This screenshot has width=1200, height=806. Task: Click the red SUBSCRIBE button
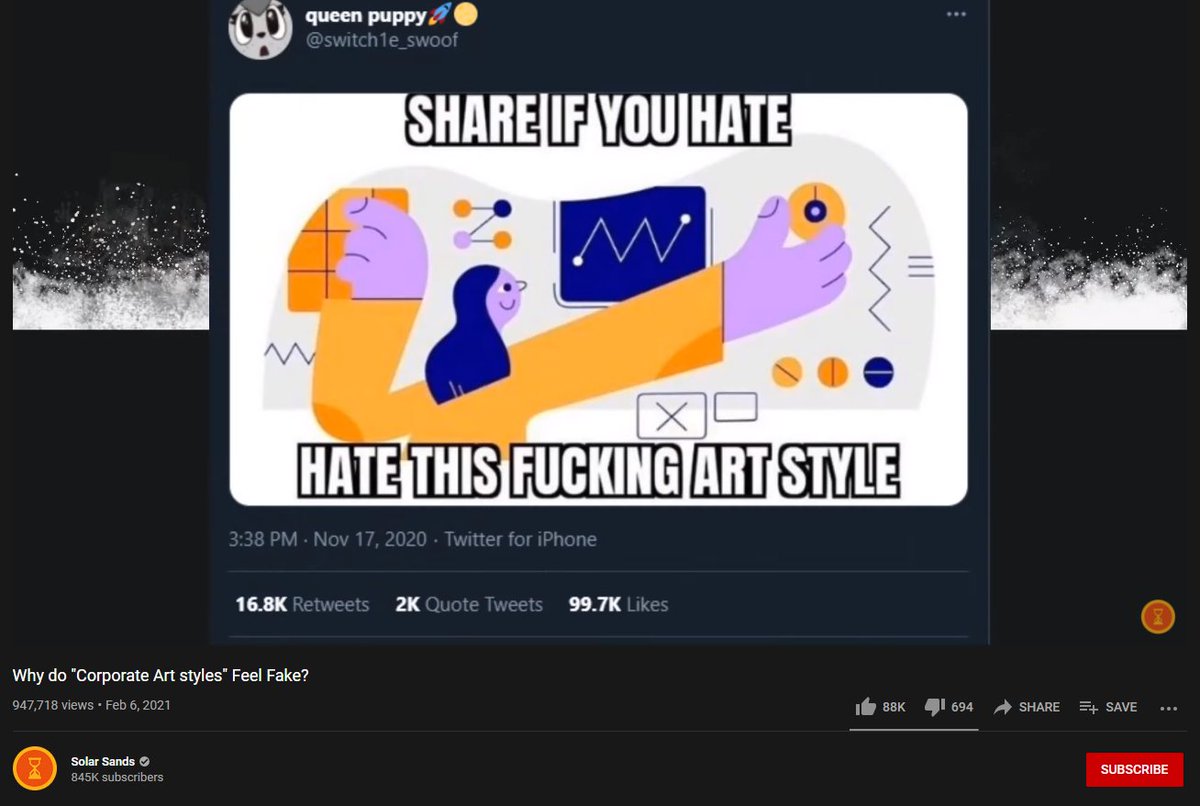(1134, 770)
